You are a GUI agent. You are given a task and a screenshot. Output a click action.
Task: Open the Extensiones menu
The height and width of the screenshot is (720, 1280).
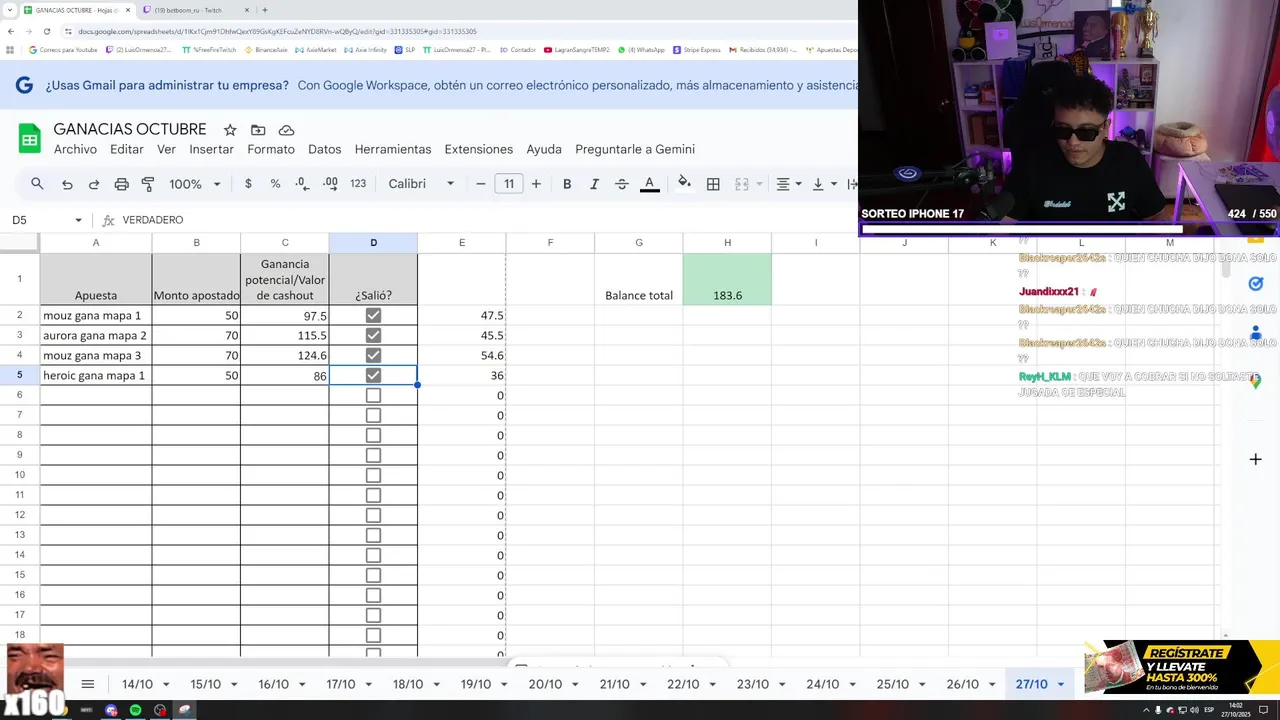478,149
